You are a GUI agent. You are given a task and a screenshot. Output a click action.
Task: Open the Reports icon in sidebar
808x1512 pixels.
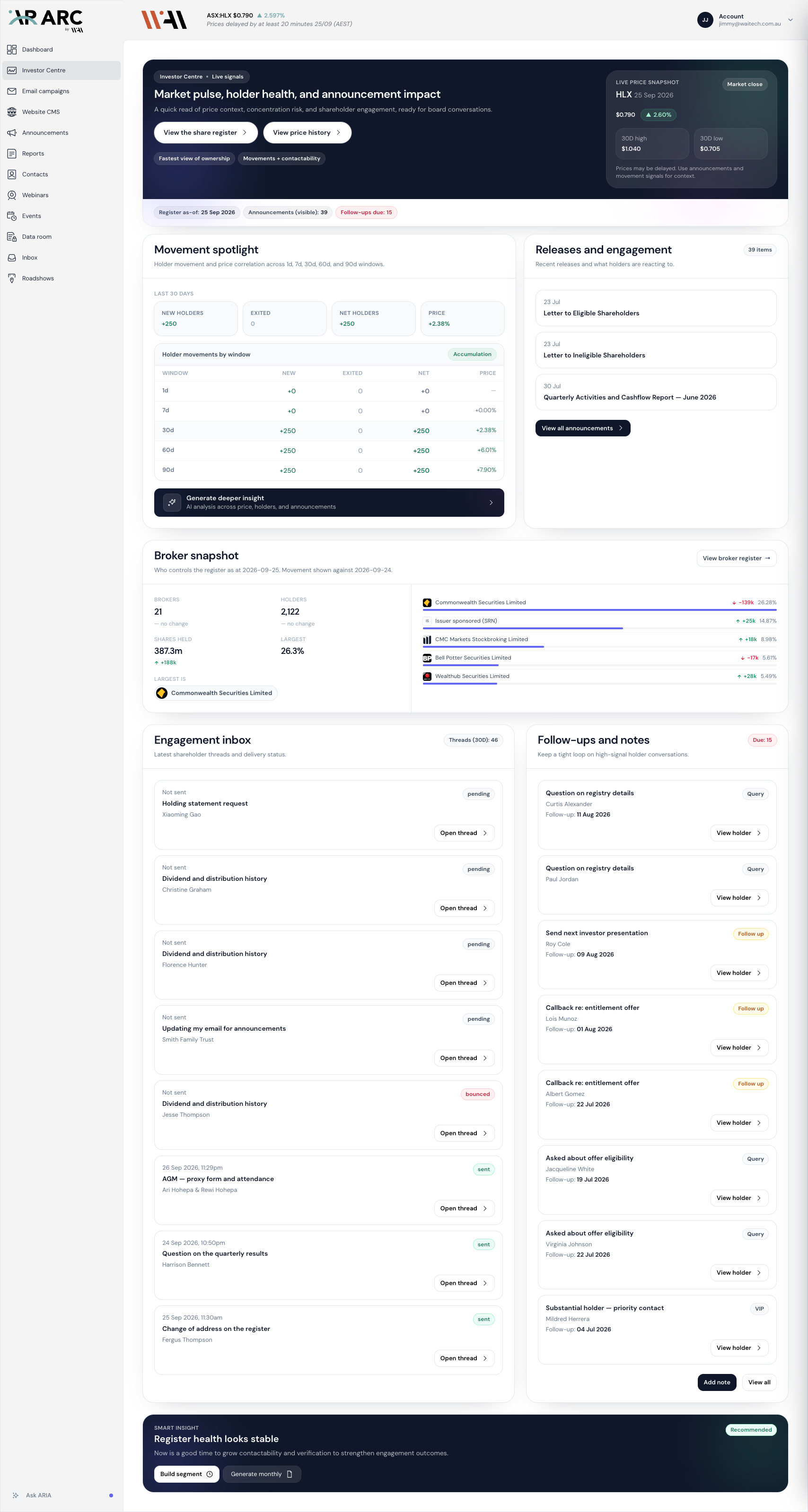(x=12, y=153)
